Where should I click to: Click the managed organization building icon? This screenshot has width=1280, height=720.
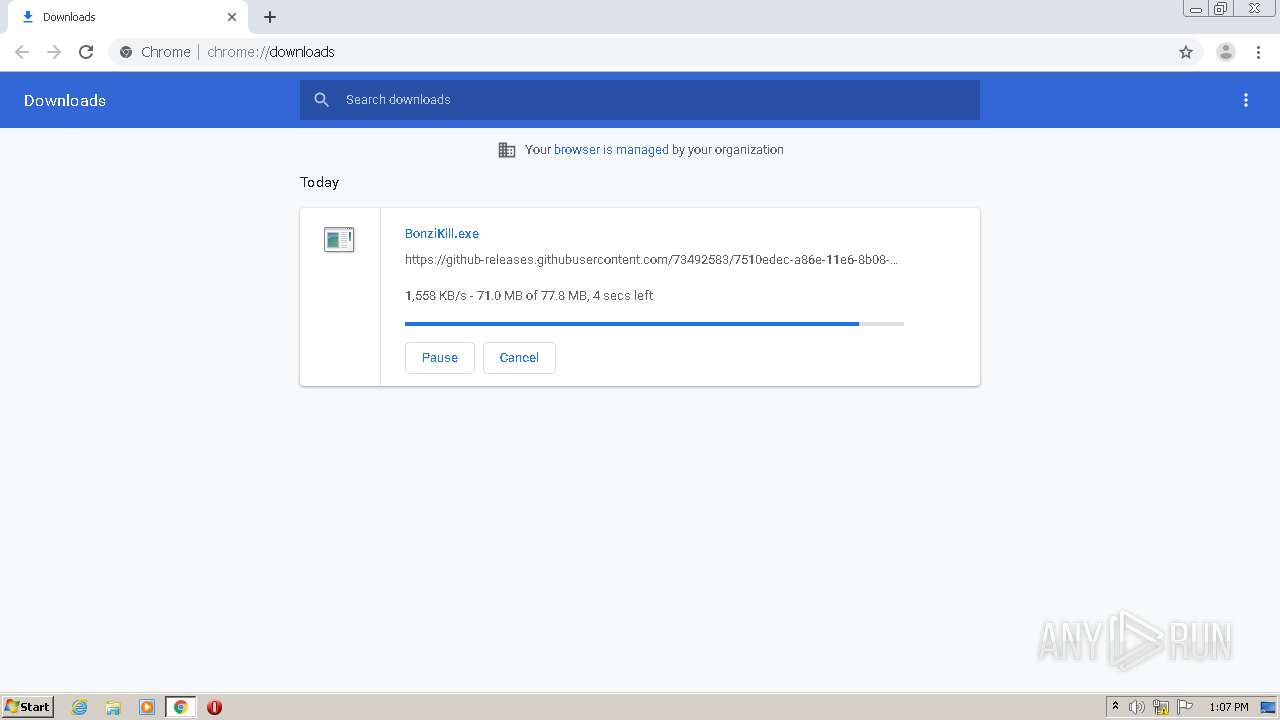click(507, 150)
